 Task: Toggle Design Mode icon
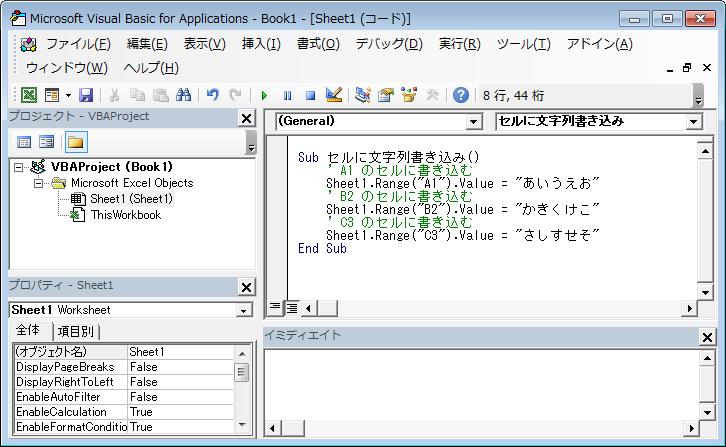333,95
